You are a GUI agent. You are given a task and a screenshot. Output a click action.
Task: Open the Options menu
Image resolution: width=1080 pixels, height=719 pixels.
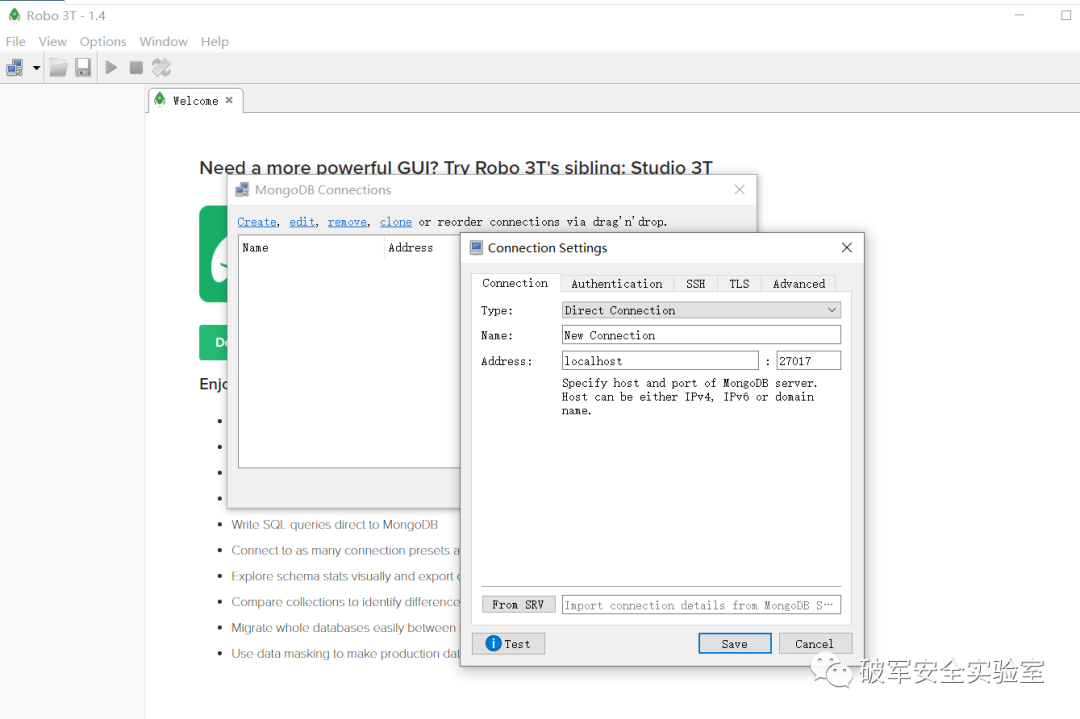click(x=103, y=41)
